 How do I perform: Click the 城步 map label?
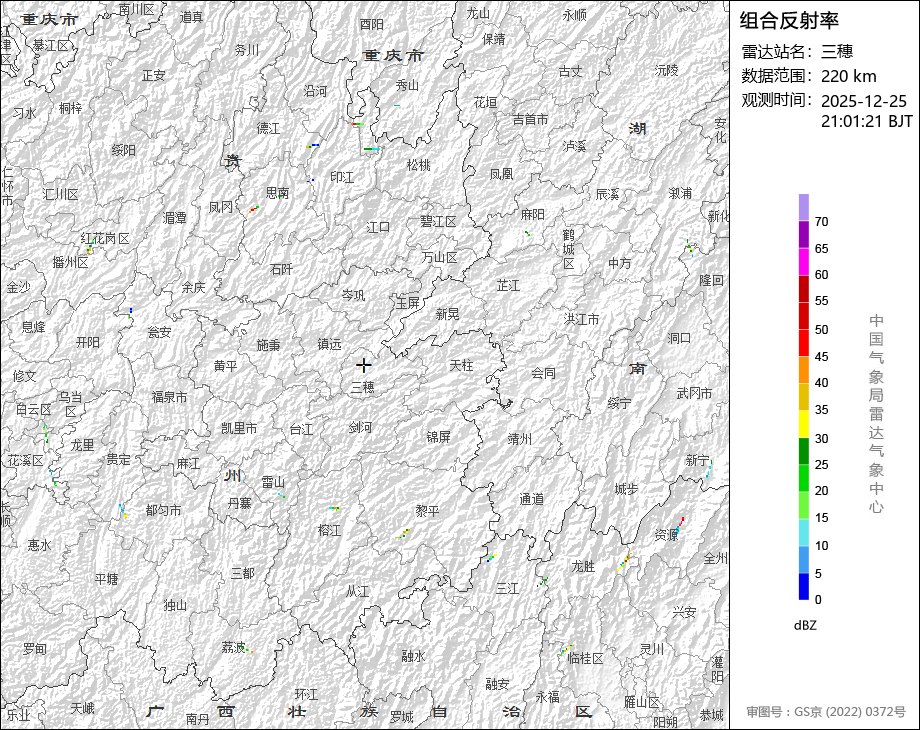627,489
